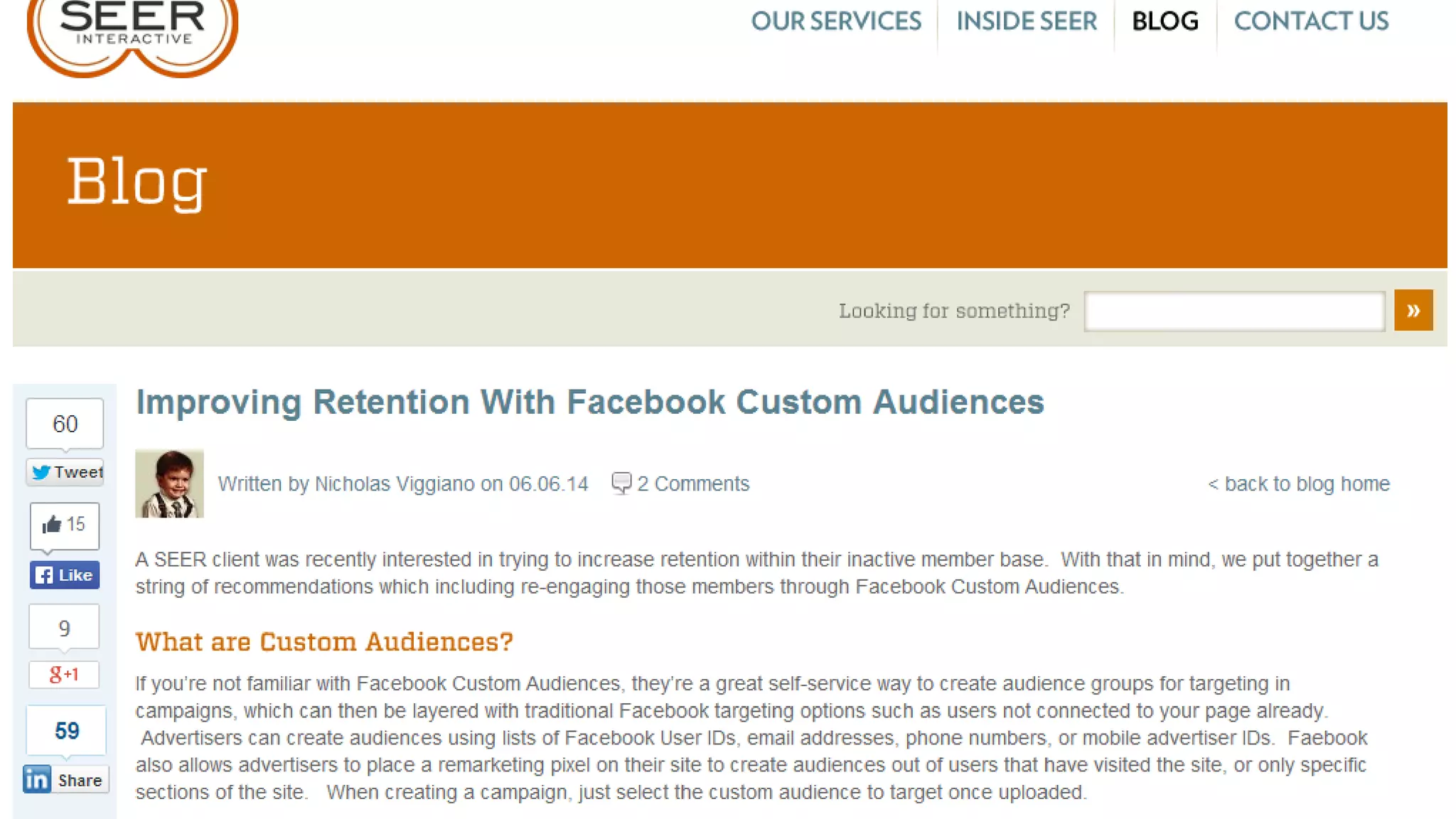This screenshot has width=1456, height=819.
Task: Click the Google +1 button
Action: click(x=64, y=674)
